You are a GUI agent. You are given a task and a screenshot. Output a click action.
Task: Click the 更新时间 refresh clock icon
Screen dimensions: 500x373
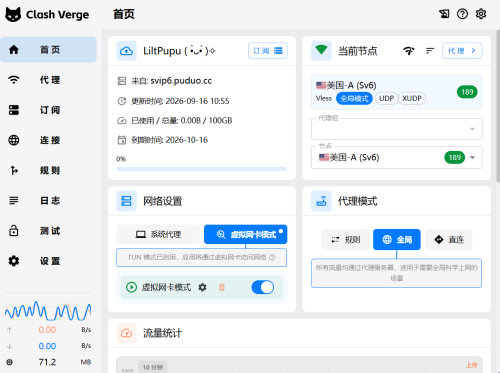point(122,101)
